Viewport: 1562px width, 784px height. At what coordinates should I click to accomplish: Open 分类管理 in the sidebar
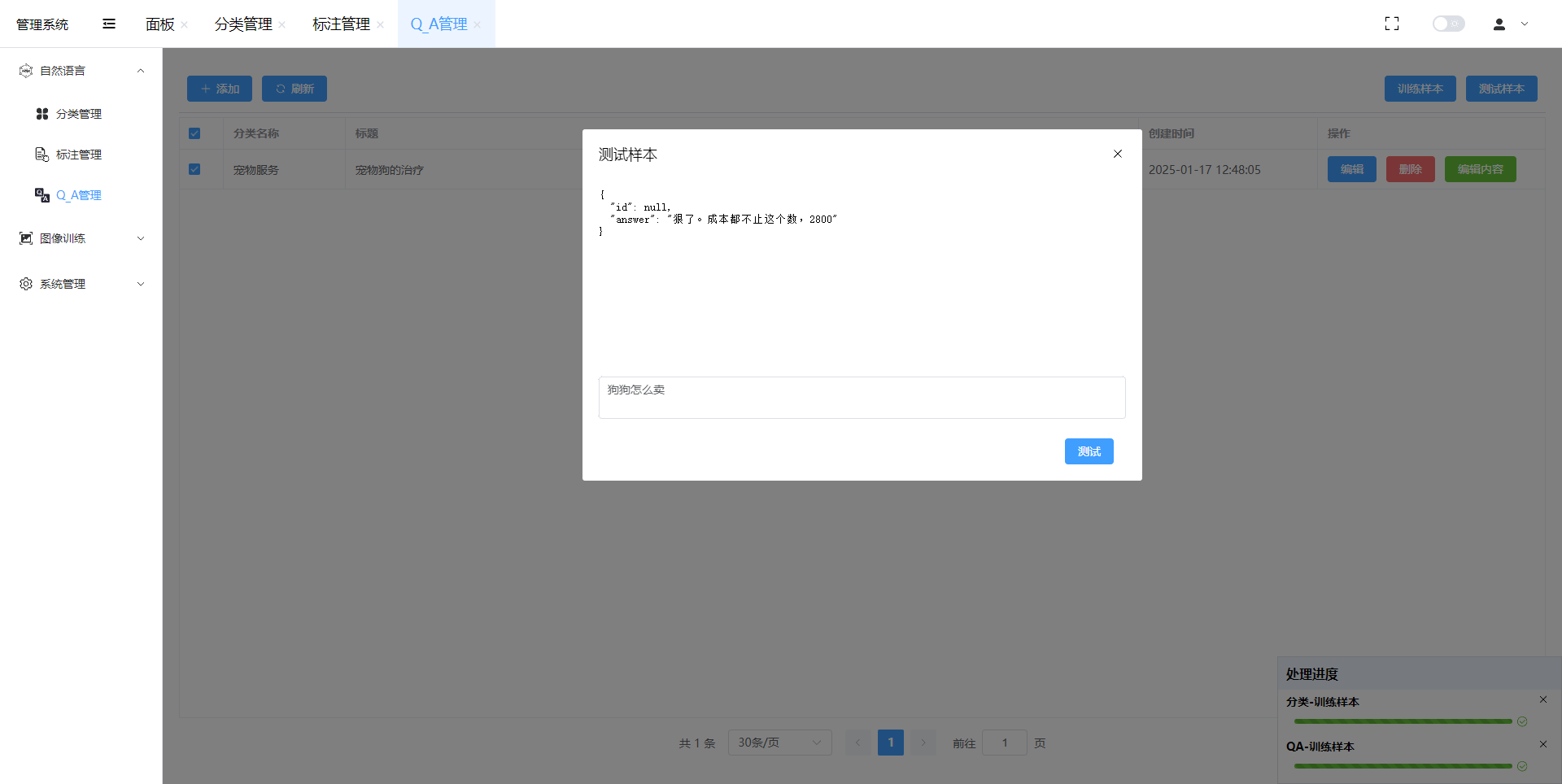[79, 114]
